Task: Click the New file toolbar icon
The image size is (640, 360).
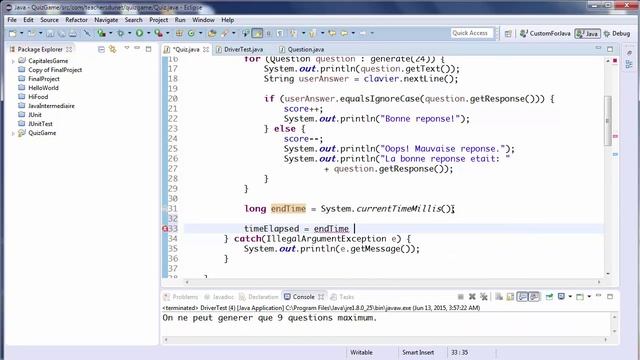Action: point(13,33)
